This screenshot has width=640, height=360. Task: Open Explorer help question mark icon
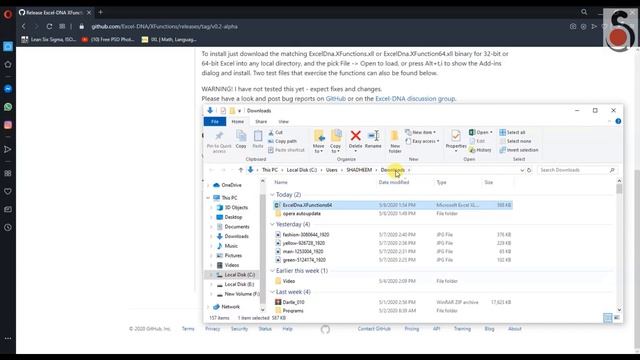click(618, 121)
